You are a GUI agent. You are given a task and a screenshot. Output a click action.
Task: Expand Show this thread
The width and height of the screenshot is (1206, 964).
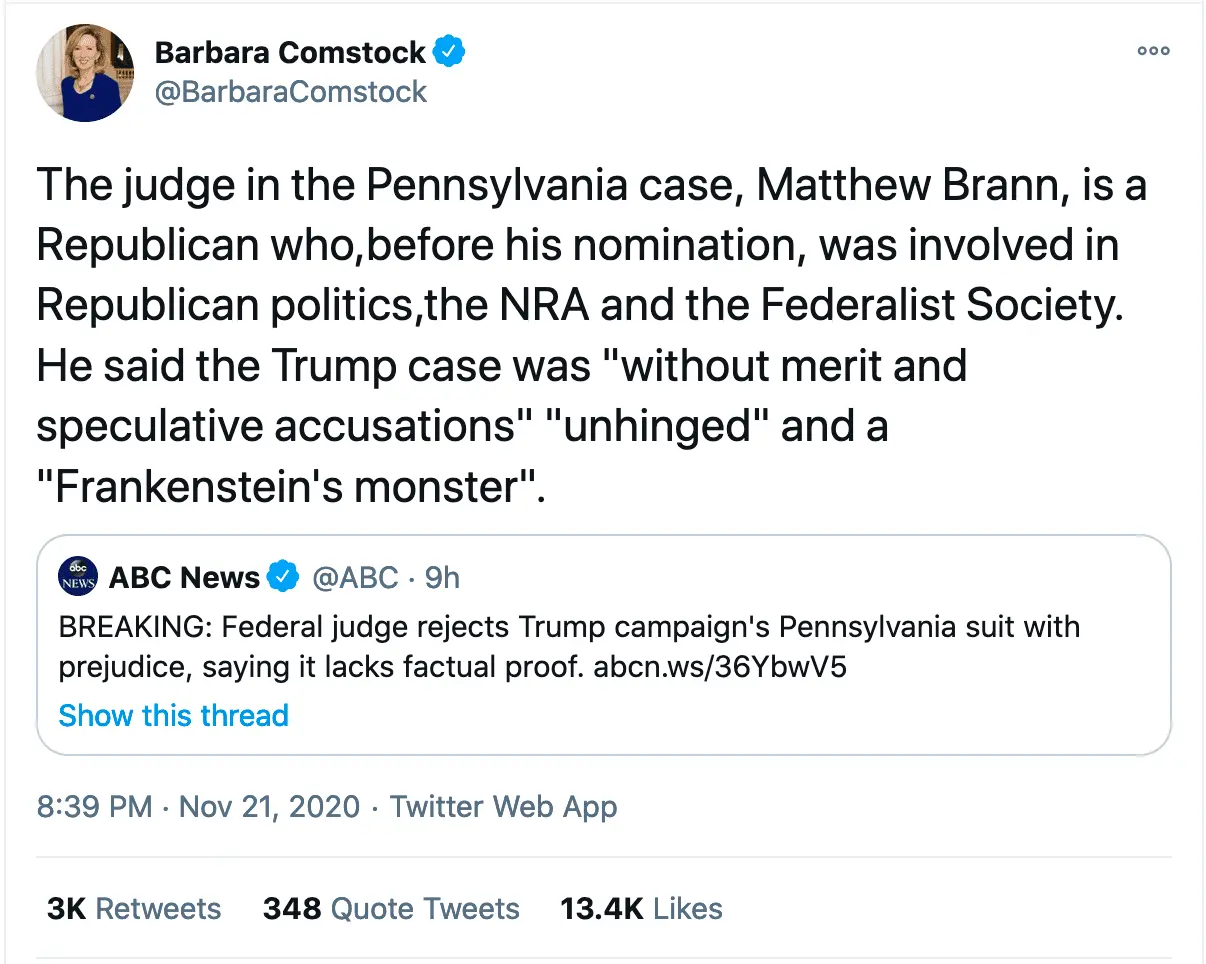tap(174, 715)
